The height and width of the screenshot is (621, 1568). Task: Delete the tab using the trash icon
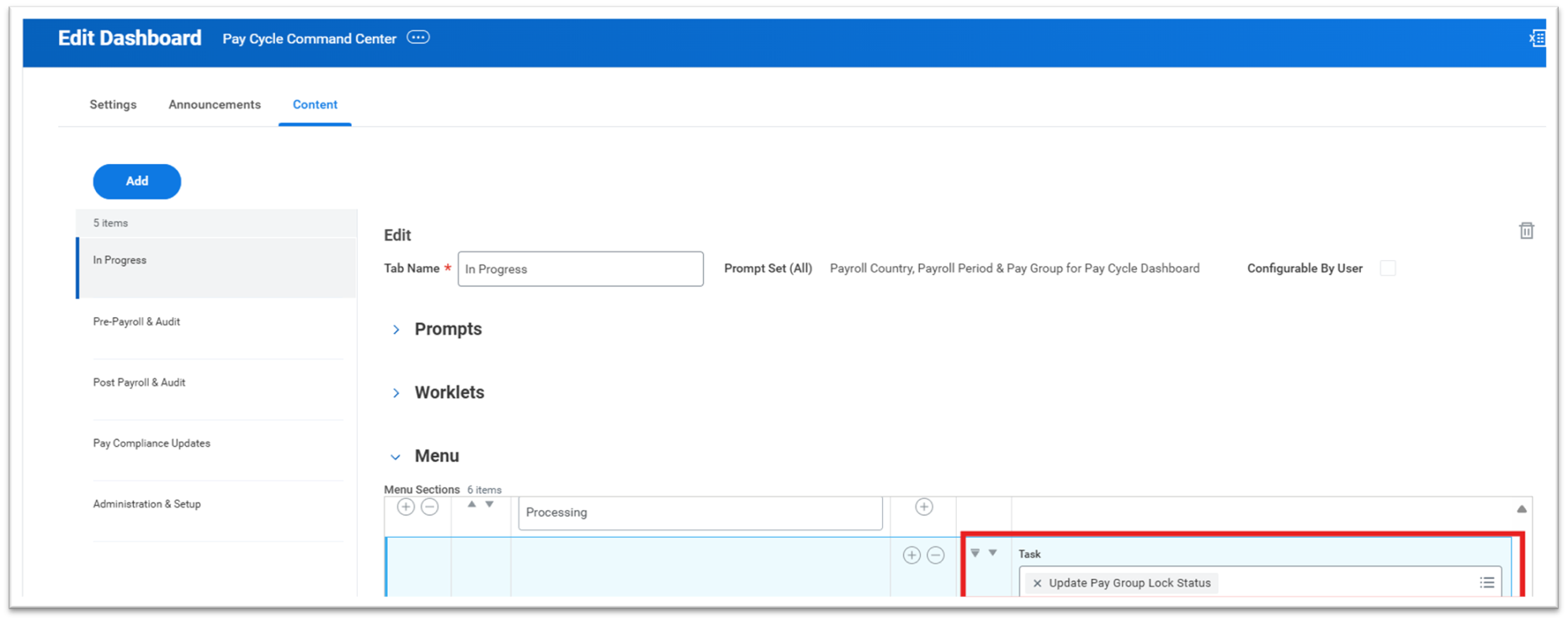click(x=1526, y=231)
